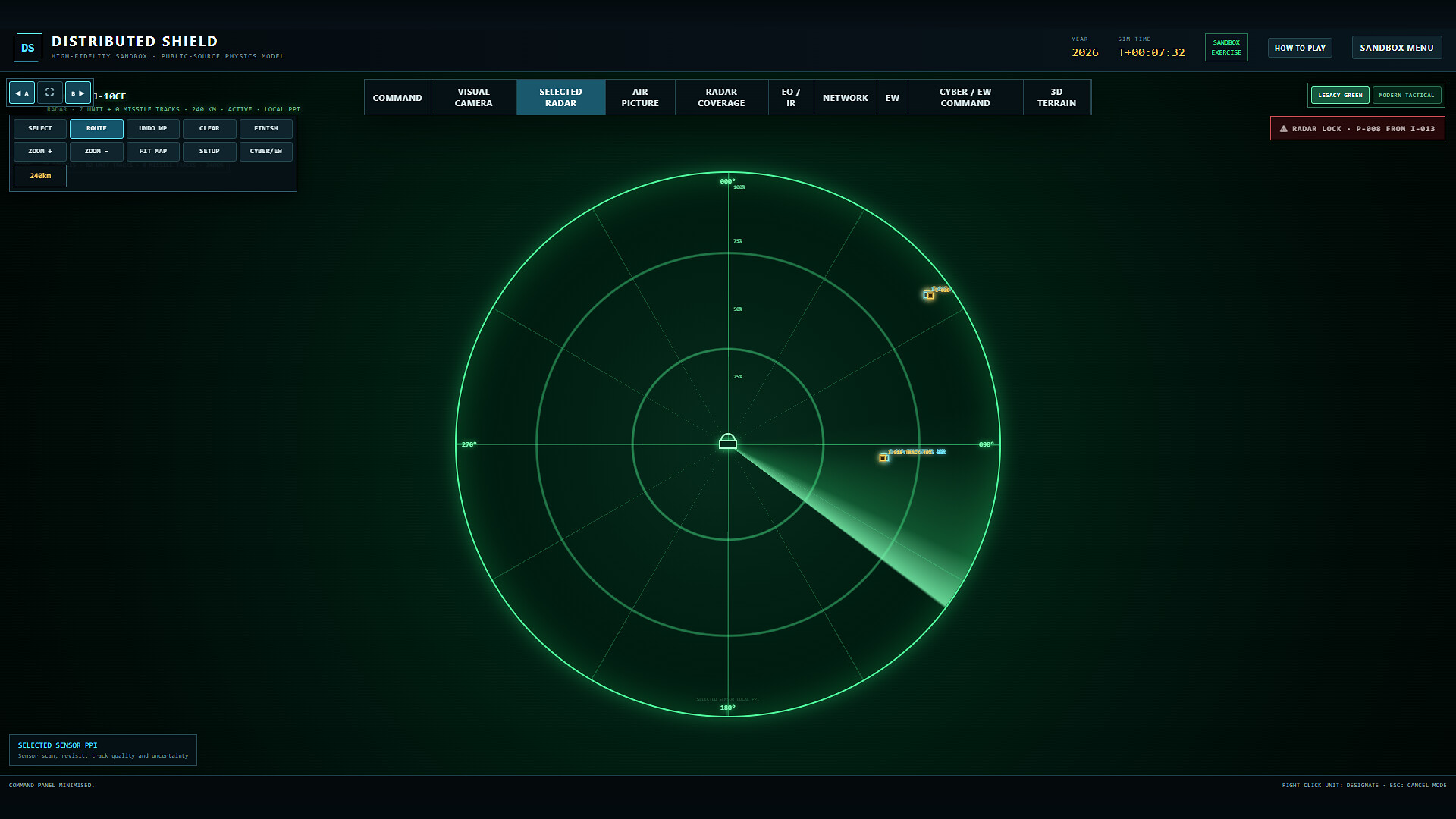Click the fullscreen brackets icon

(x=49, y=93)
